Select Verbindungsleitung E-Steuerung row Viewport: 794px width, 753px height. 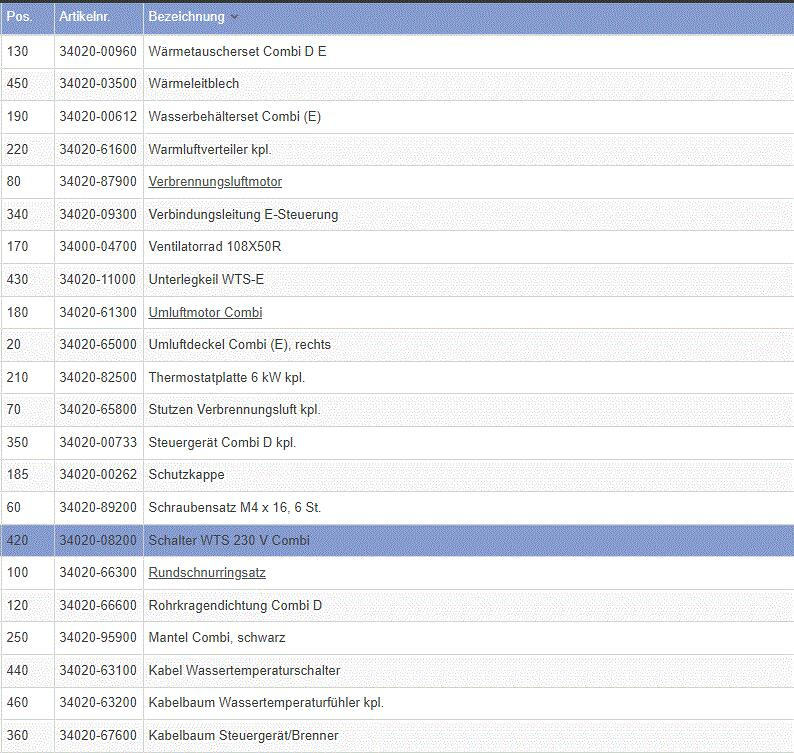pos(243,214)
